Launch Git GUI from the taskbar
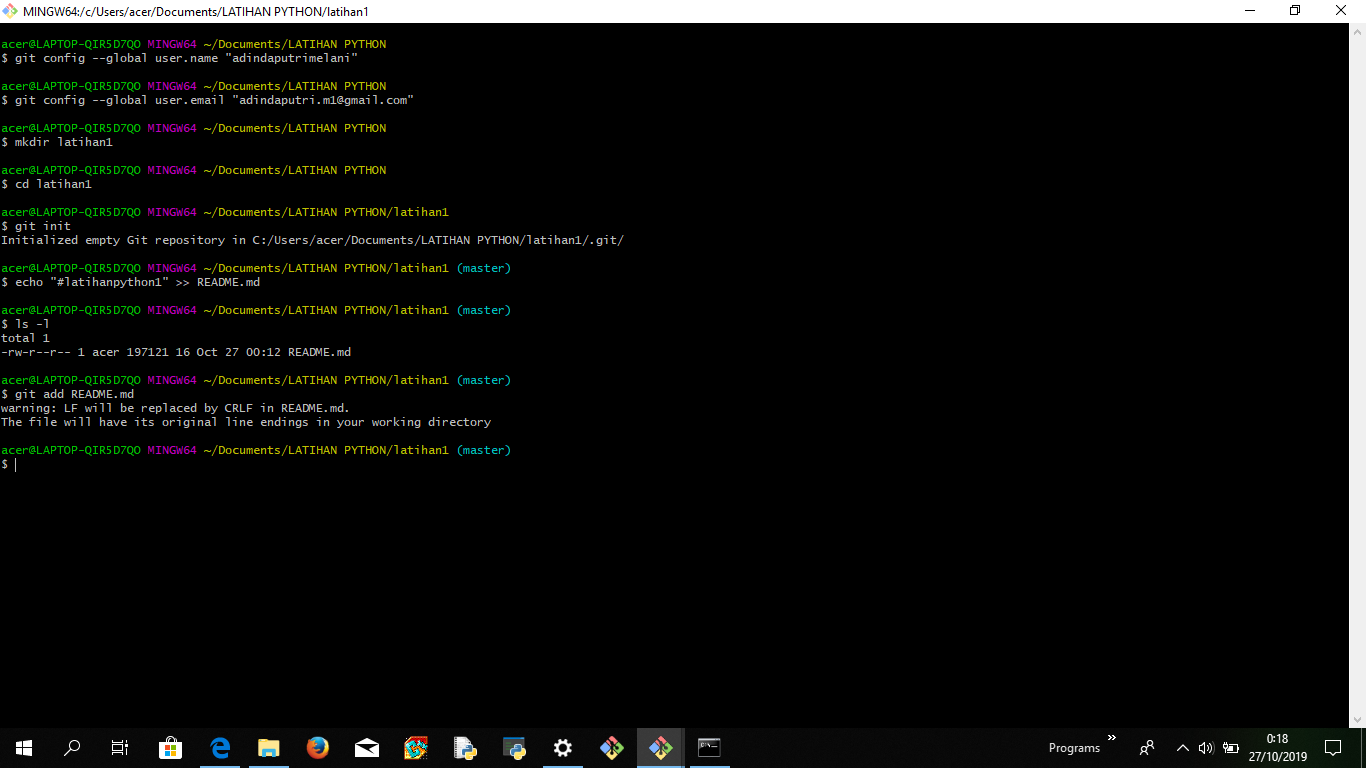Image resolution: width=1366 pixels, height=768 pixels. click(x=611, y=747)
